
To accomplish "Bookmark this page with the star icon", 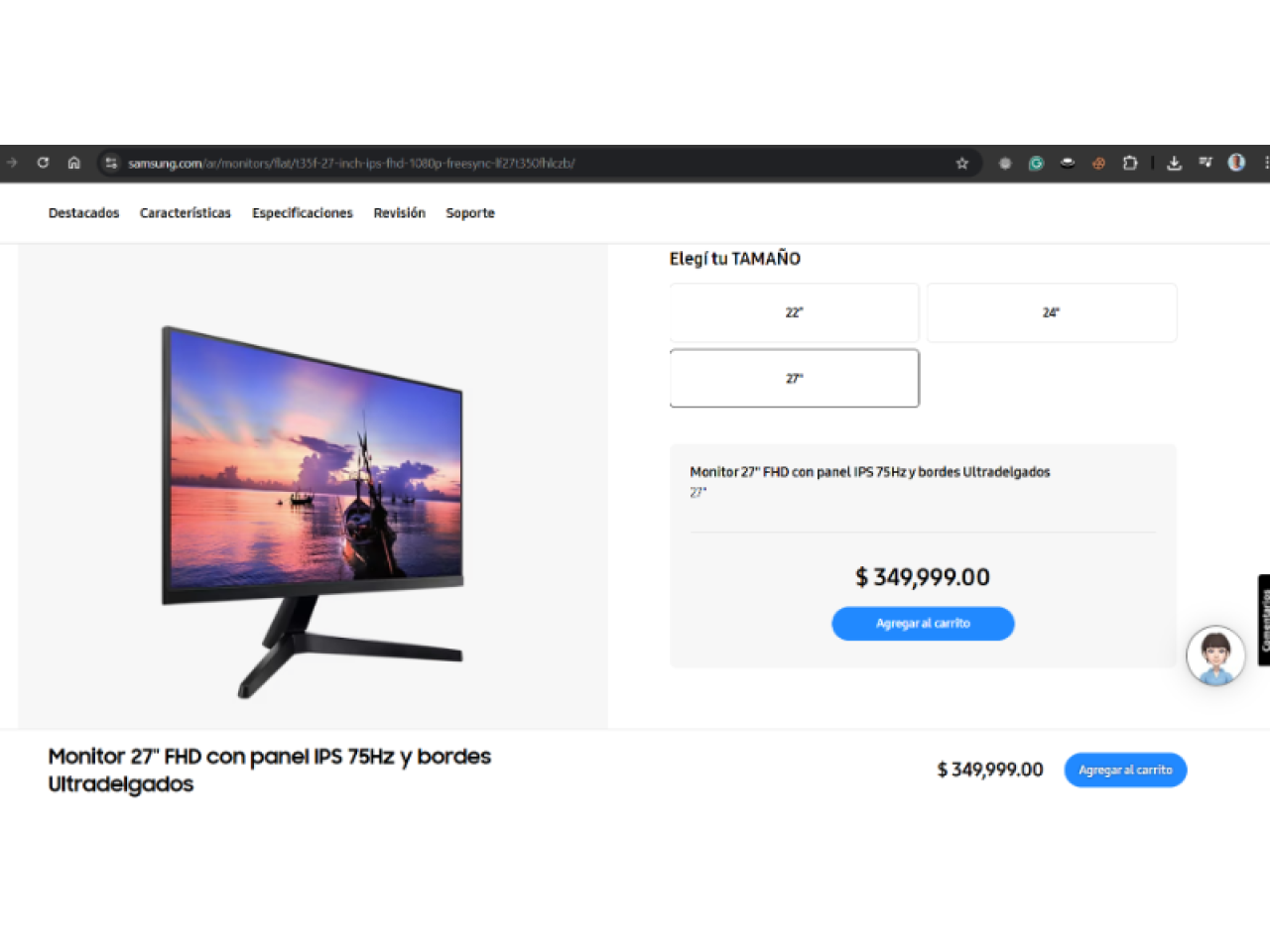I will tap(961, 164).
